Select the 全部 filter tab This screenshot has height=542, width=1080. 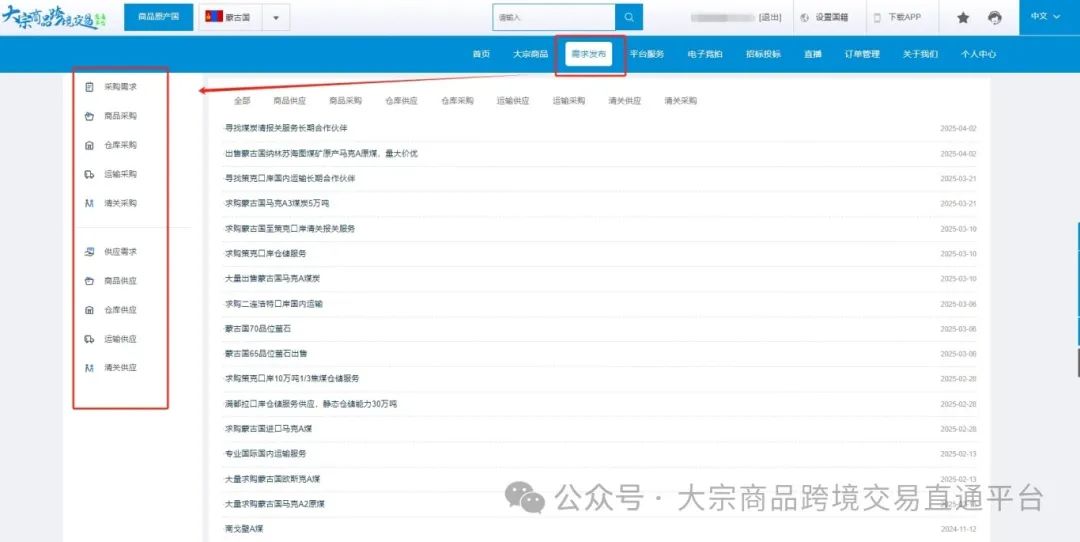pyautogui.click(x=242, y=101)
